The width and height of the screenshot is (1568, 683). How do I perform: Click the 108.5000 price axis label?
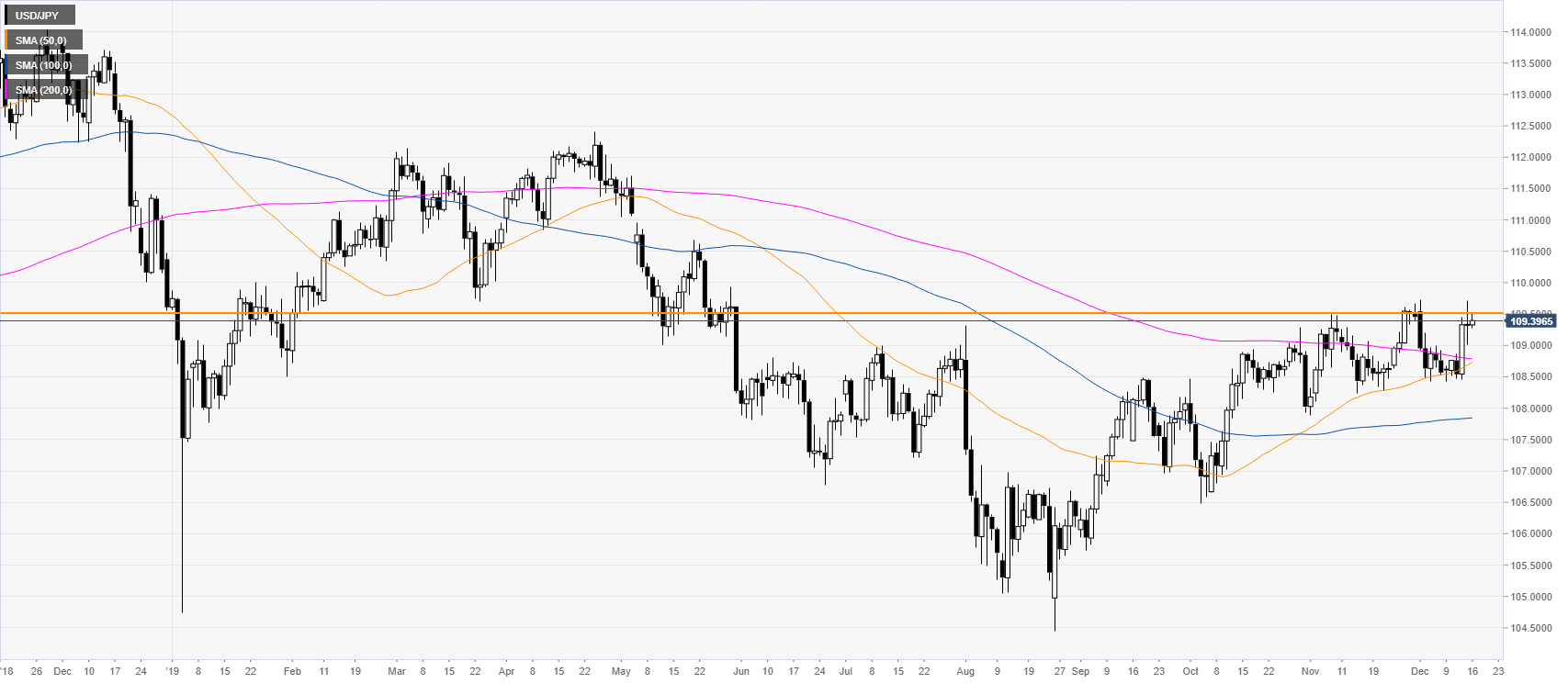[1530, 377]
